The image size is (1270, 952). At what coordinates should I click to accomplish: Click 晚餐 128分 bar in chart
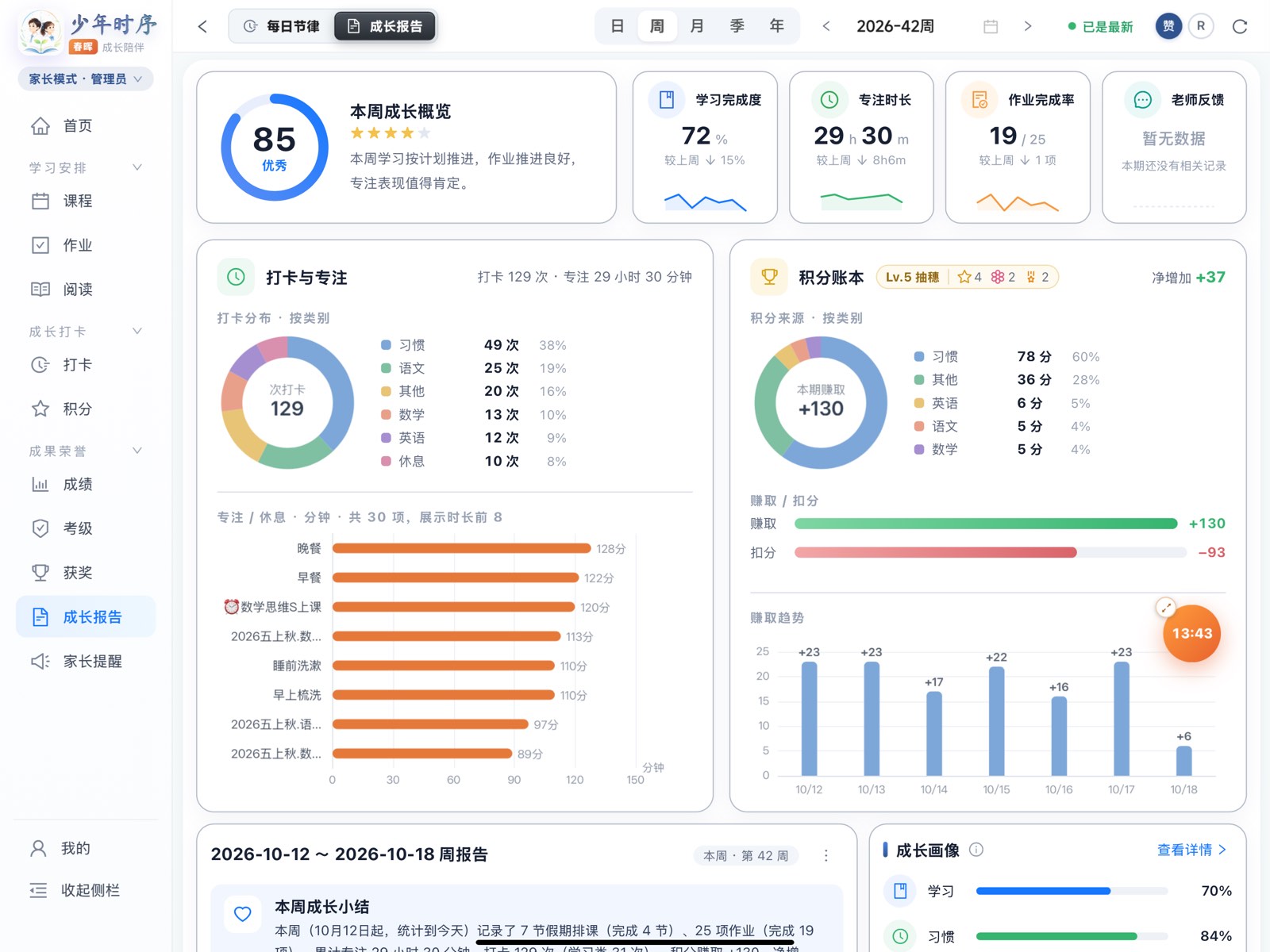(x=462, y=548)
